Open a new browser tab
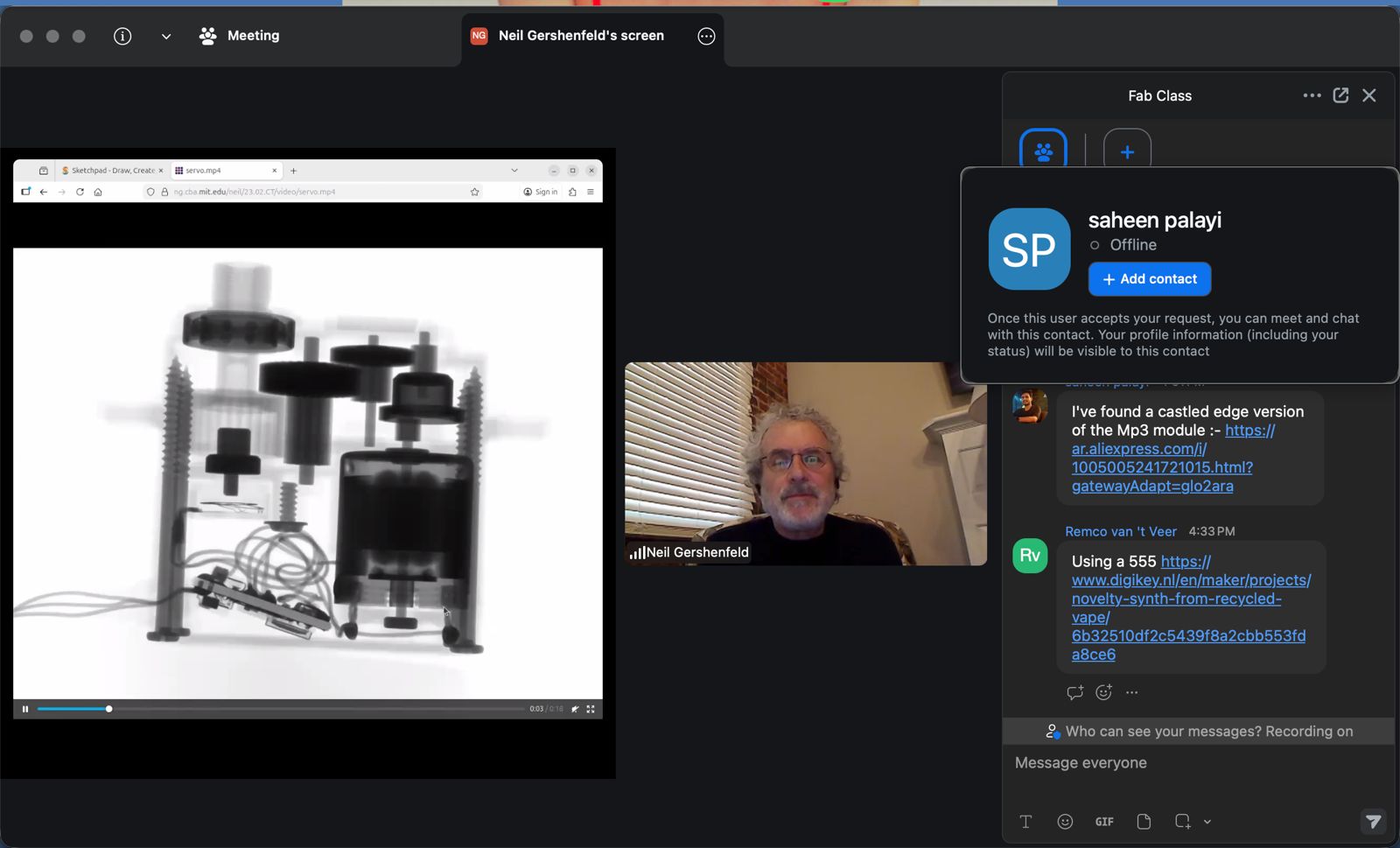 point(294,171)
